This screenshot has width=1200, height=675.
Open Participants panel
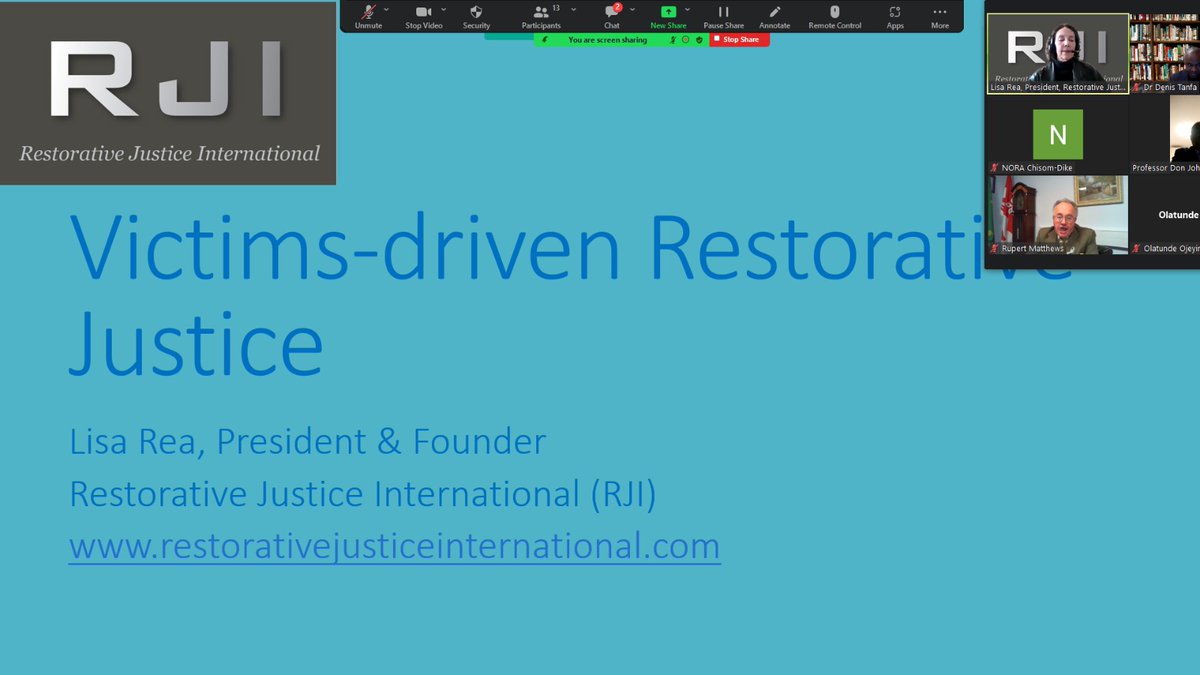click(541, 16)
